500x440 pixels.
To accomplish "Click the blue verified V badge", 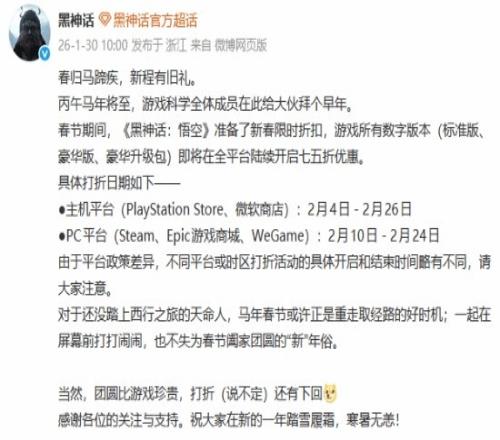I will pyautogui.click(x=45, y=54).
